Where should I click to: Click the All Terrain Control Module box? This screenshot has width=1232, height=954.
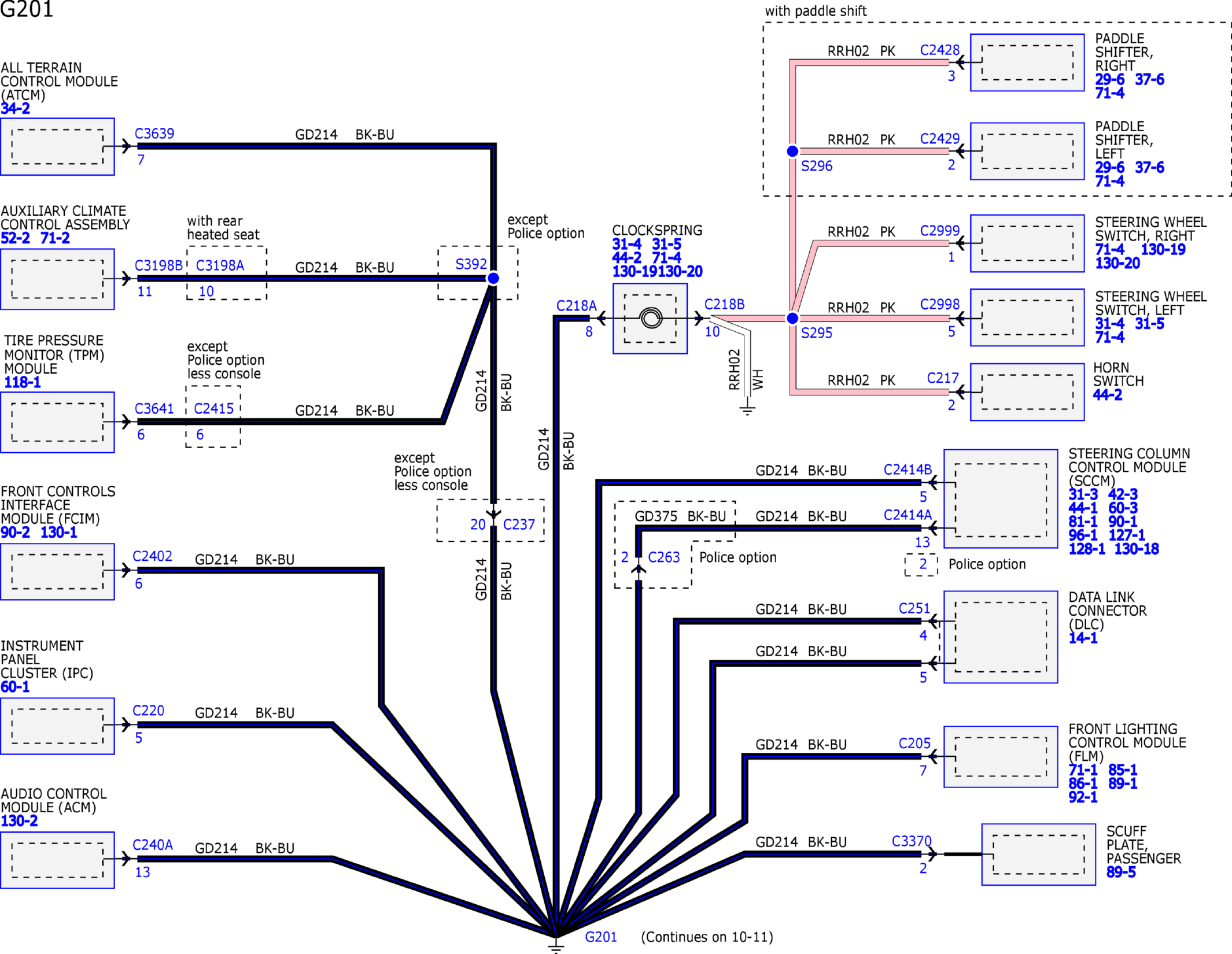tap(57, 146)
